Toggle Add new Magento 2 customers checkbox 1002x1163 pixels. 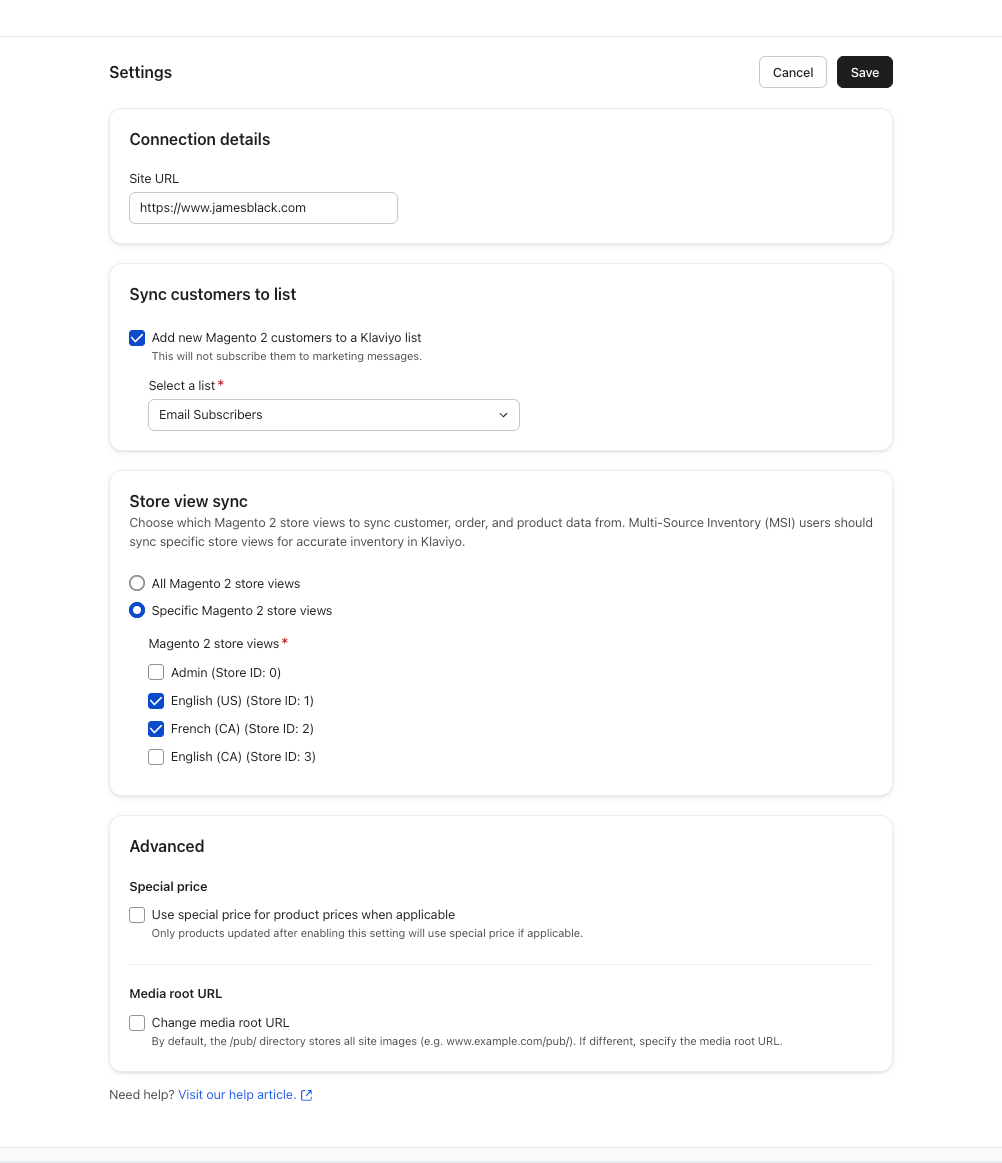point(137,338)
